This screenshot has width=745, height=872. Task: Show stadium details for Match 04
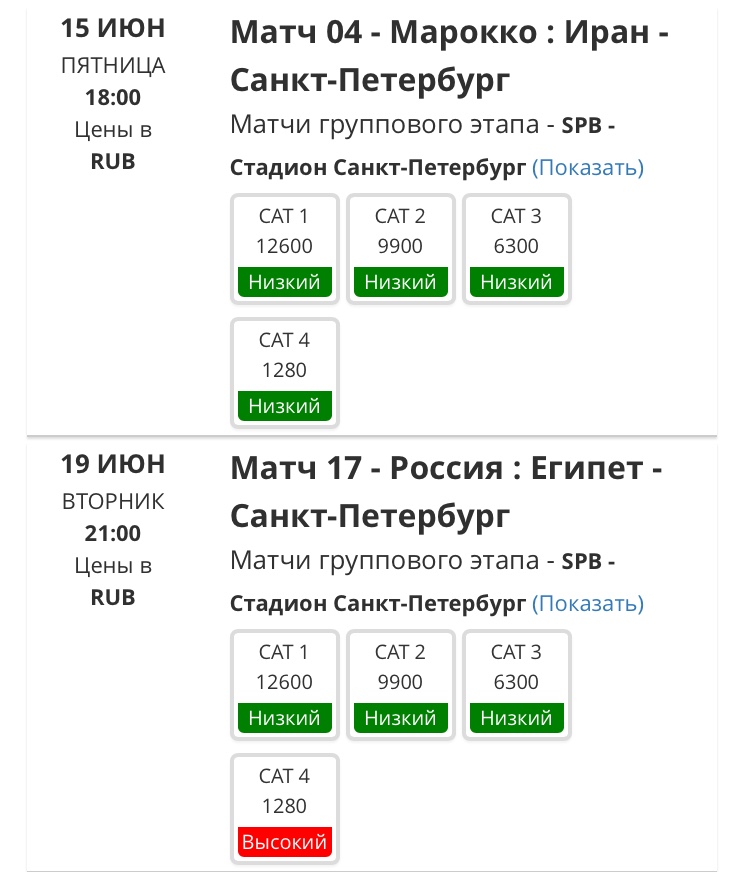click(587, 168)
